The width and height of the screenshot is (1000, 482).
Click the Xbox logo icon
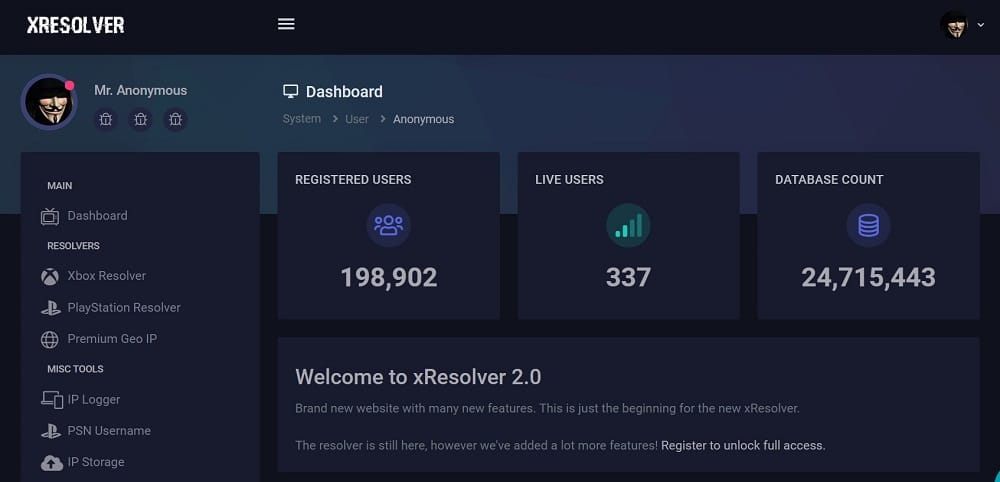pos(50,276)
